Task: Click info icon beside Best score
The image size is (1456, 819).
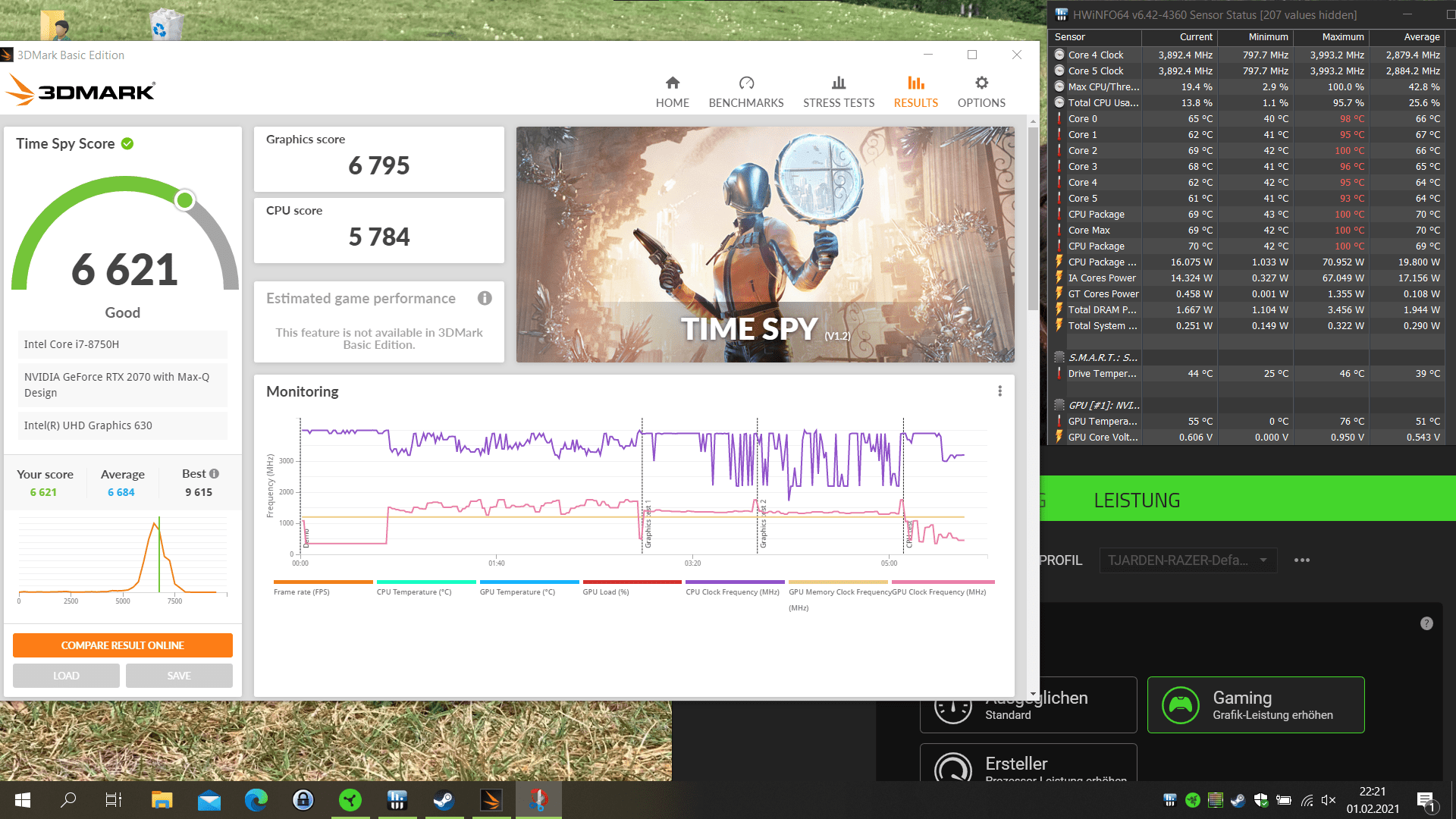Action: tap(215, 473)
